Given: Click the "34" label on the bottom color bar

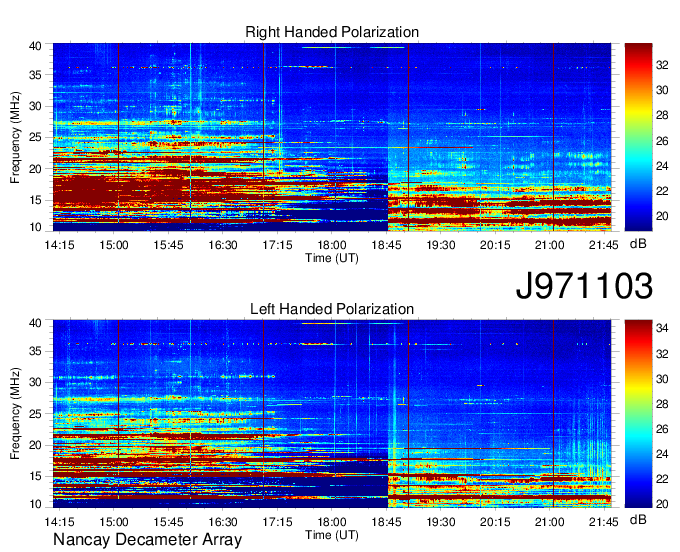Looking at the screenshot, I should [662, 328].
